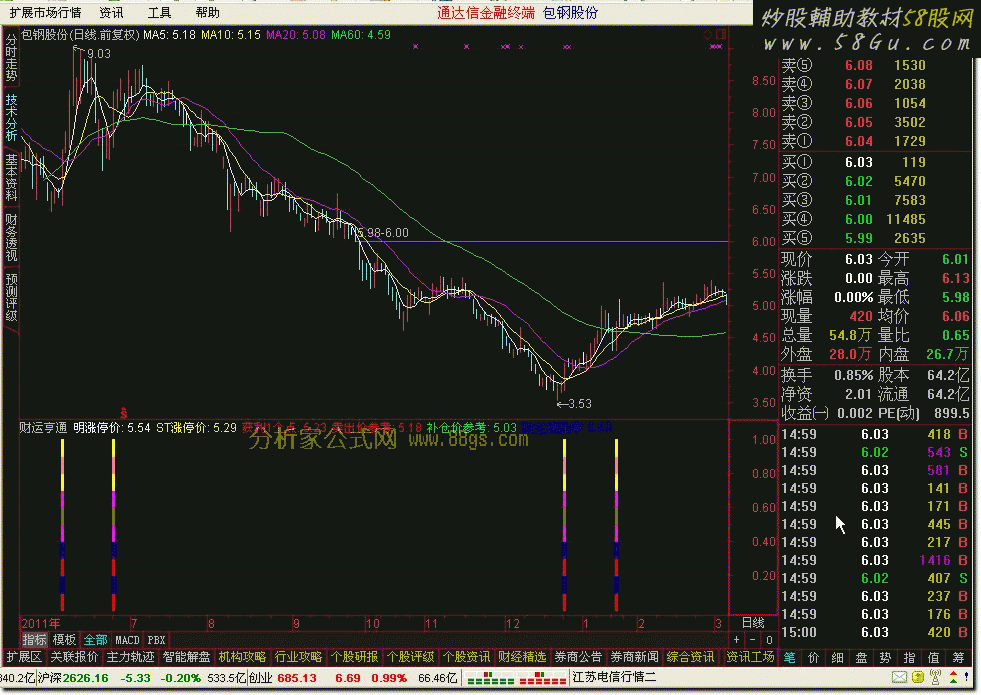Switch to the 分时走势 side tab
The width and height of the screenshot is (981, 695).
coord(11,58)
